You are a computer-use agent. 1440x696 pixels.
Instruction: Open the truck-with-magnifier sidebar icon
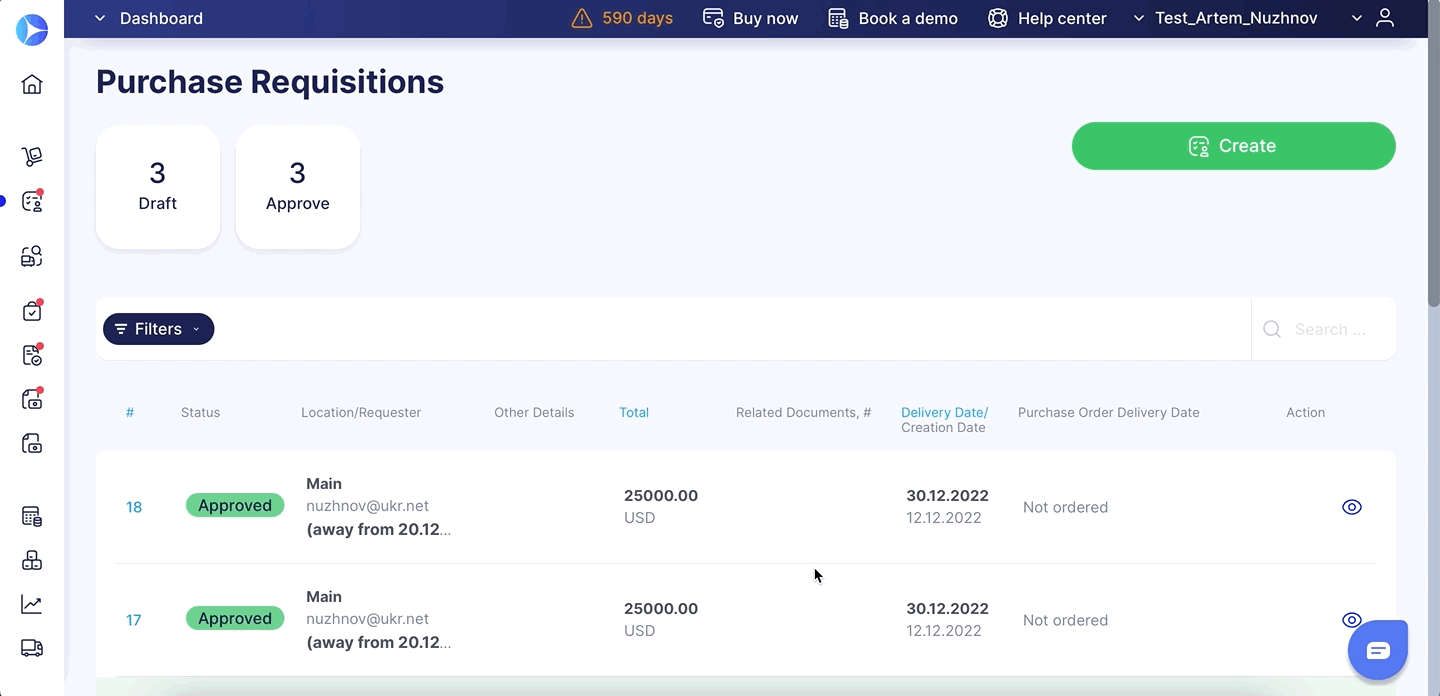click(x=32, y=257)
